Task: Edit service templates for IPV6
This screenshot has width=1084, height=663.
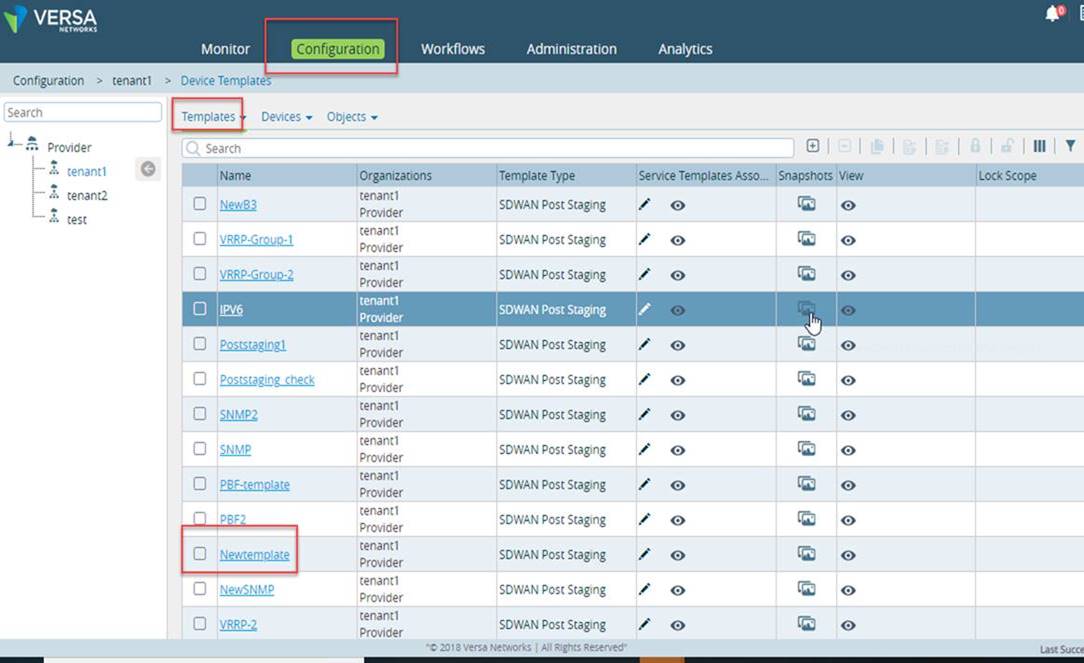Action: click(644, 309)
